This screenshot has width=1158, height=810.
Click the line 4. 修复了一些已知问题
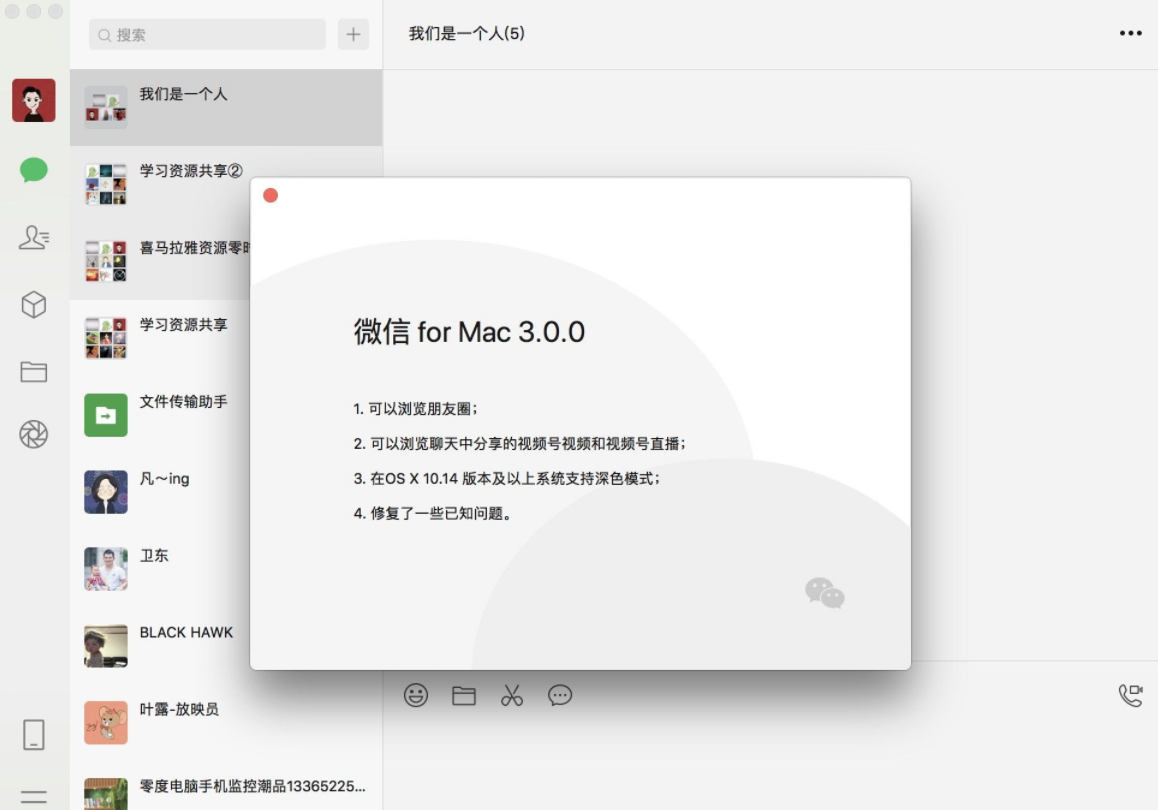[x=433, y=513]
